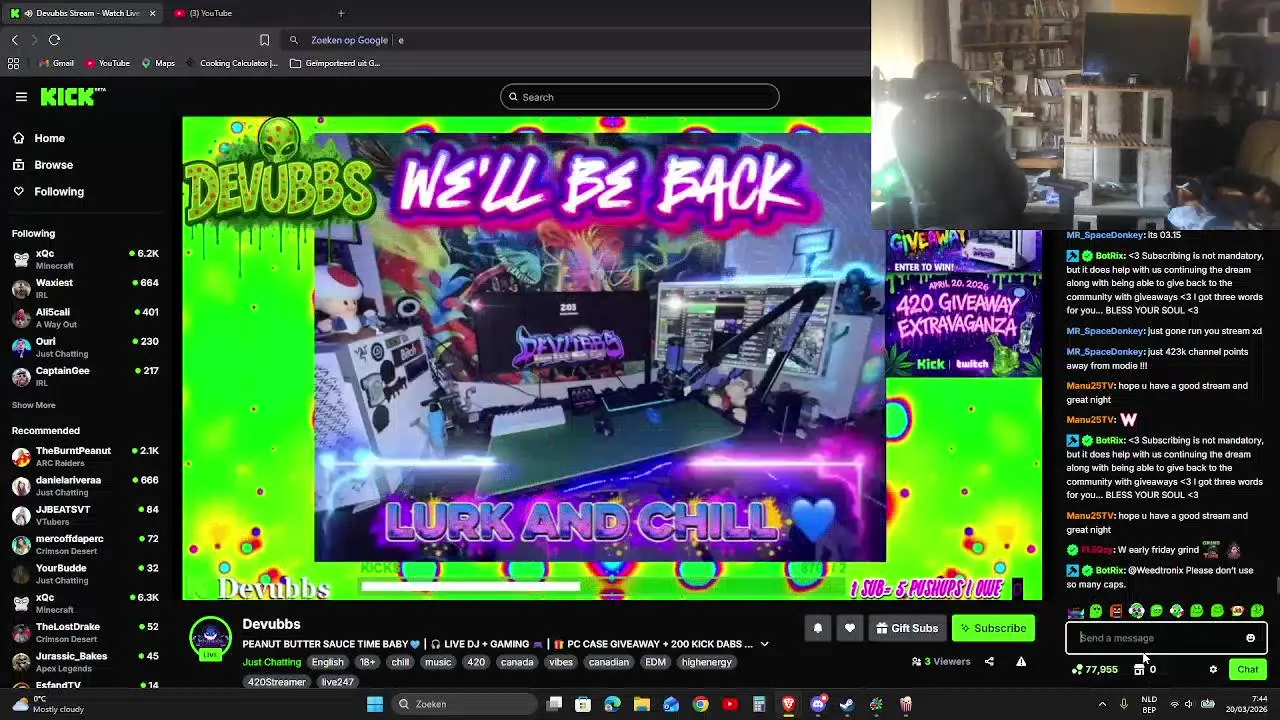Open chat settings with the gear icon
Viewport: 1280px width, 720px height.
[x=1213, y=670]
